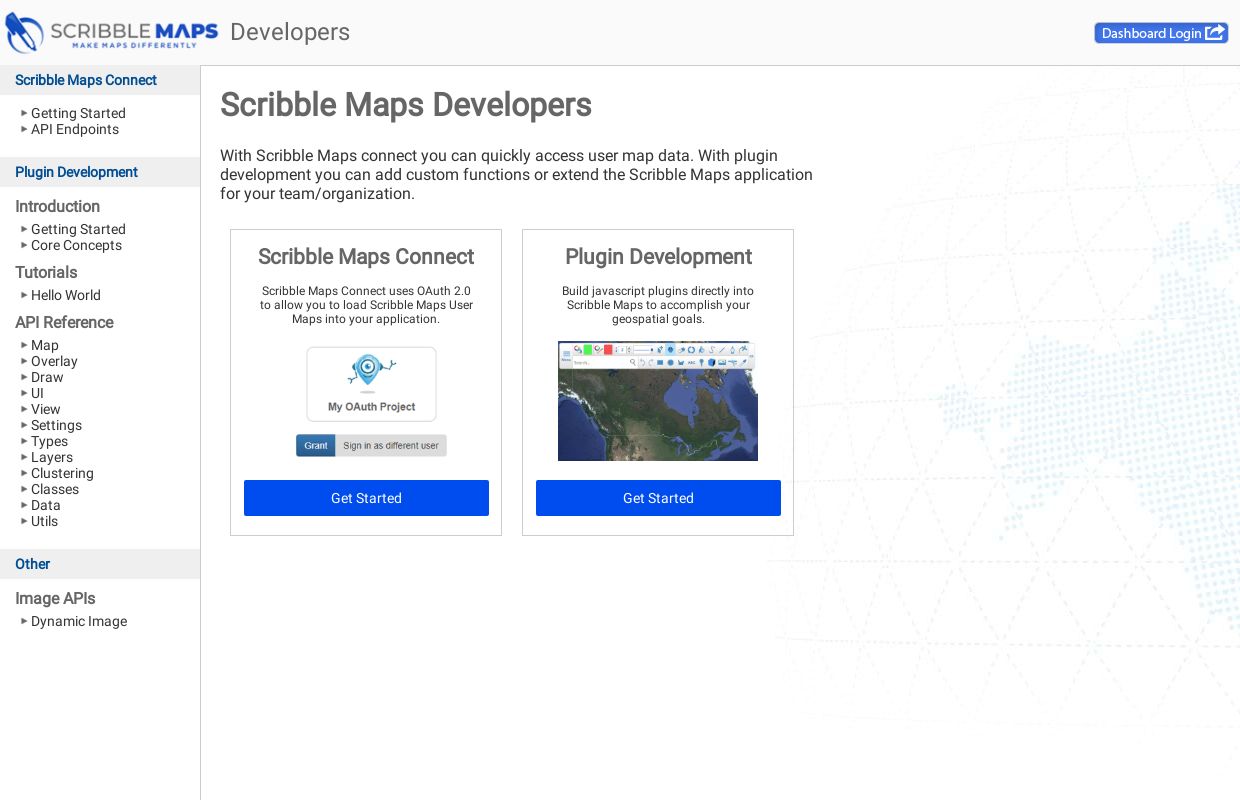Viewport: 1240px width, 800px height.
Task: Open the Classes API reference
Action: 55,489
